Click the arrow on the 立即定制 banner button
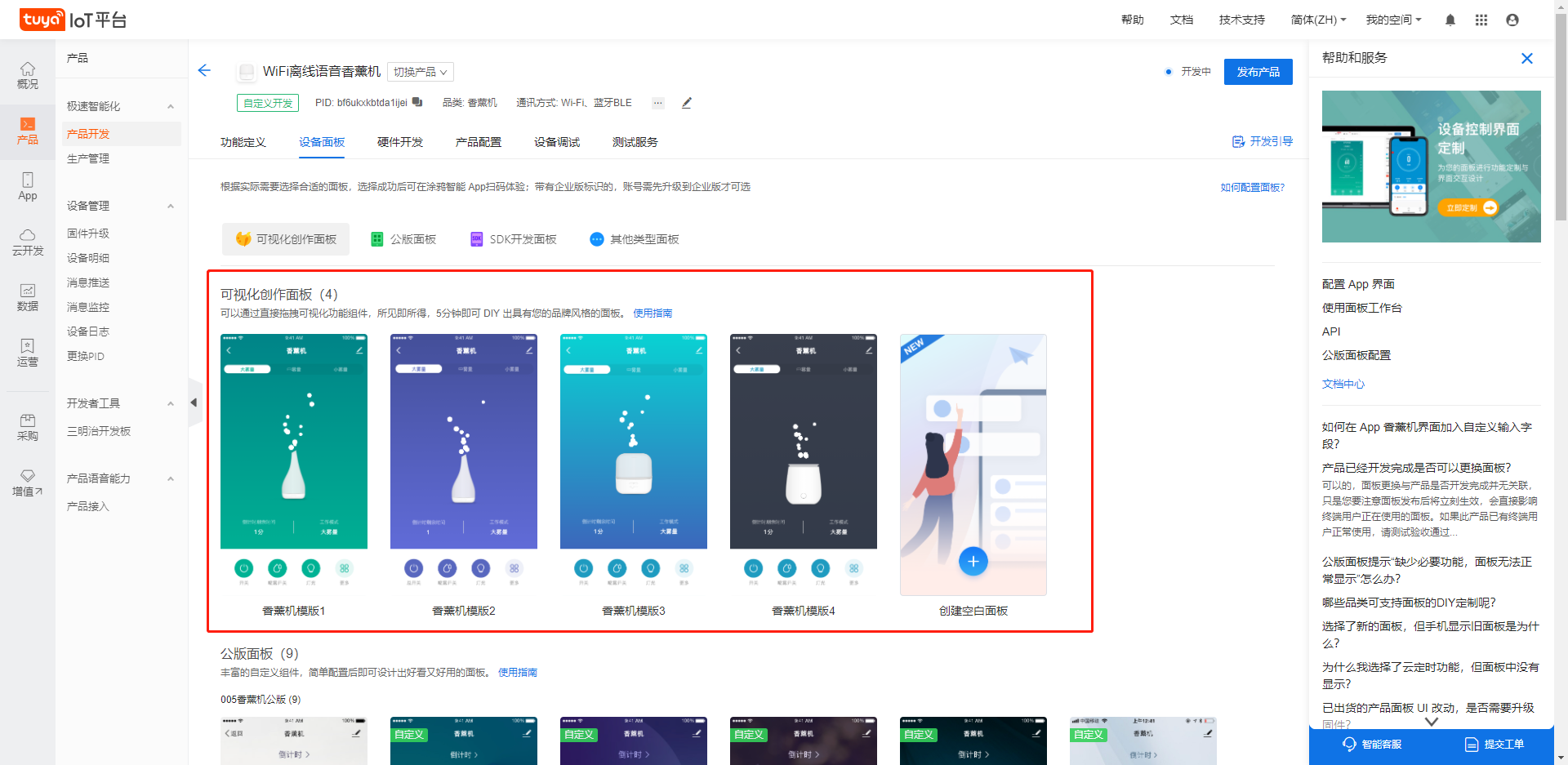1568x765 pixels. tap(1490, 207)
